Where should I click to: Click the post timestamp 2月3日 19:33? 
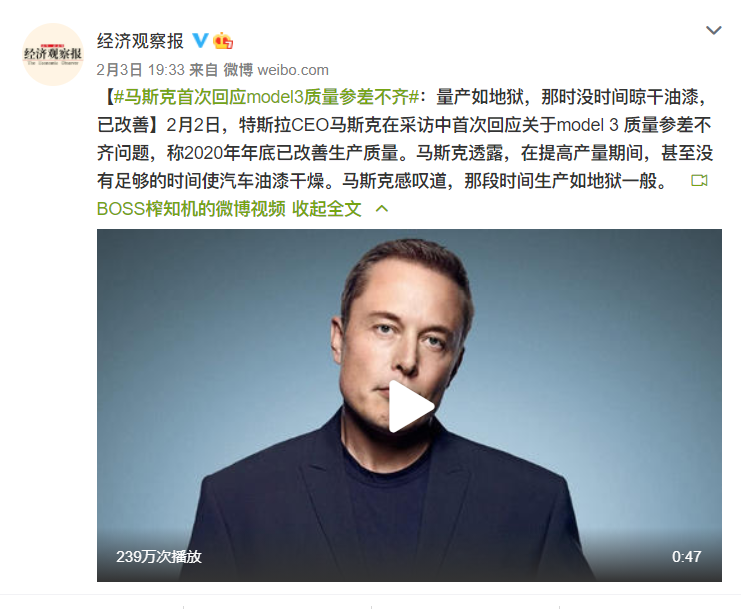pos(140,70)
